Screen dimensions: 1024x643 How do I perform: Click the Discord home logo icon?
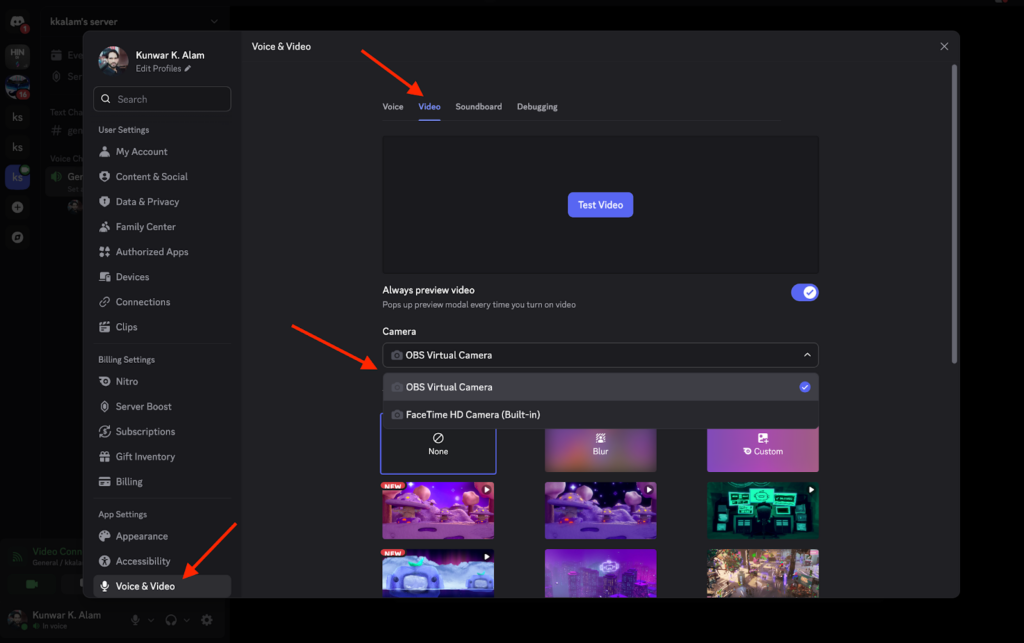pyautogui.click(x=17, y=21)
